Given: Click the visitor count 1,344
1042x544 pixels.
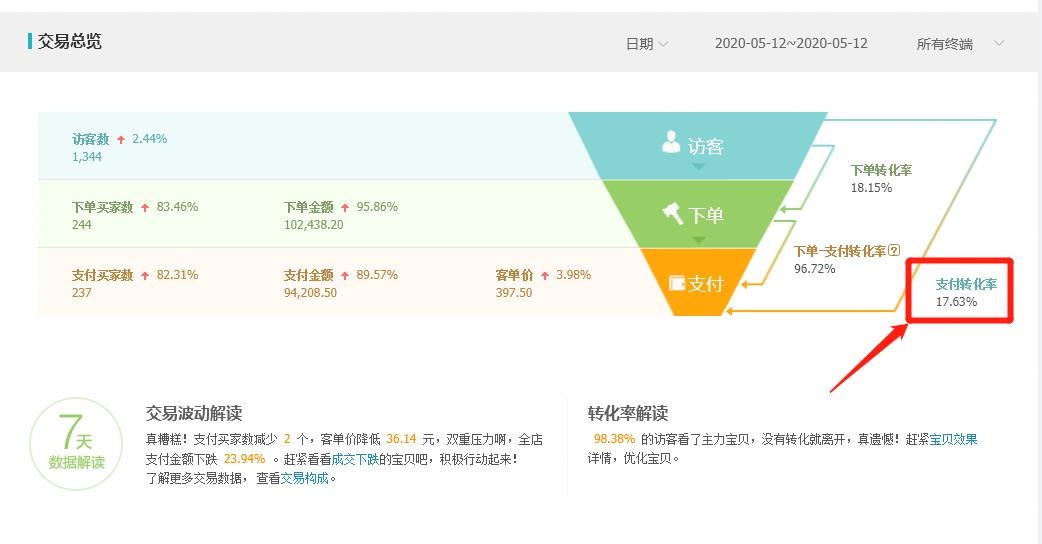Looking at the screenshot, I should (x=87, y=157).
